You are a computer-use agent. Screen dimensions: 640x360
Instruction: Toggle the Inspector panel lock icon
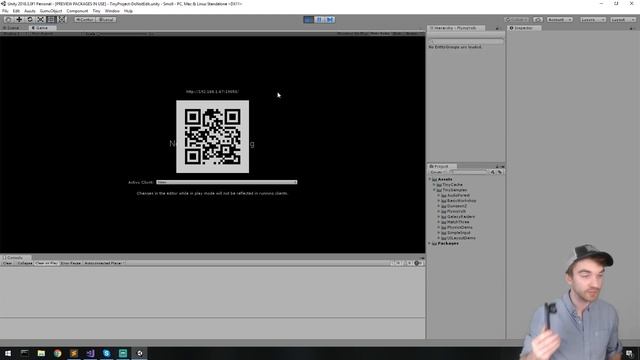[631, 28]
